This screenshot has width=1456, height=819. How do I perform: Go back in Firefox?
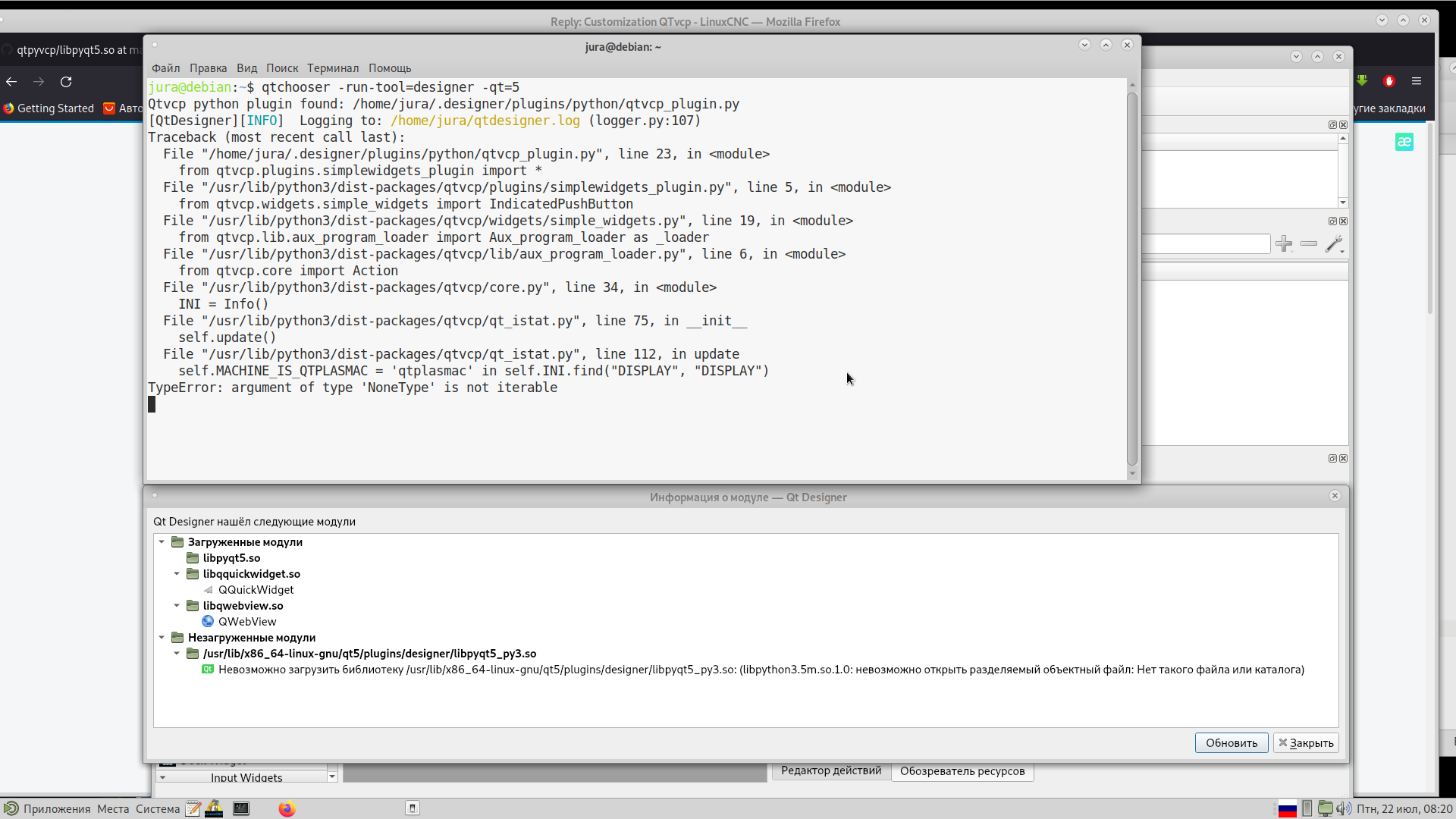[x=11, y=82]
